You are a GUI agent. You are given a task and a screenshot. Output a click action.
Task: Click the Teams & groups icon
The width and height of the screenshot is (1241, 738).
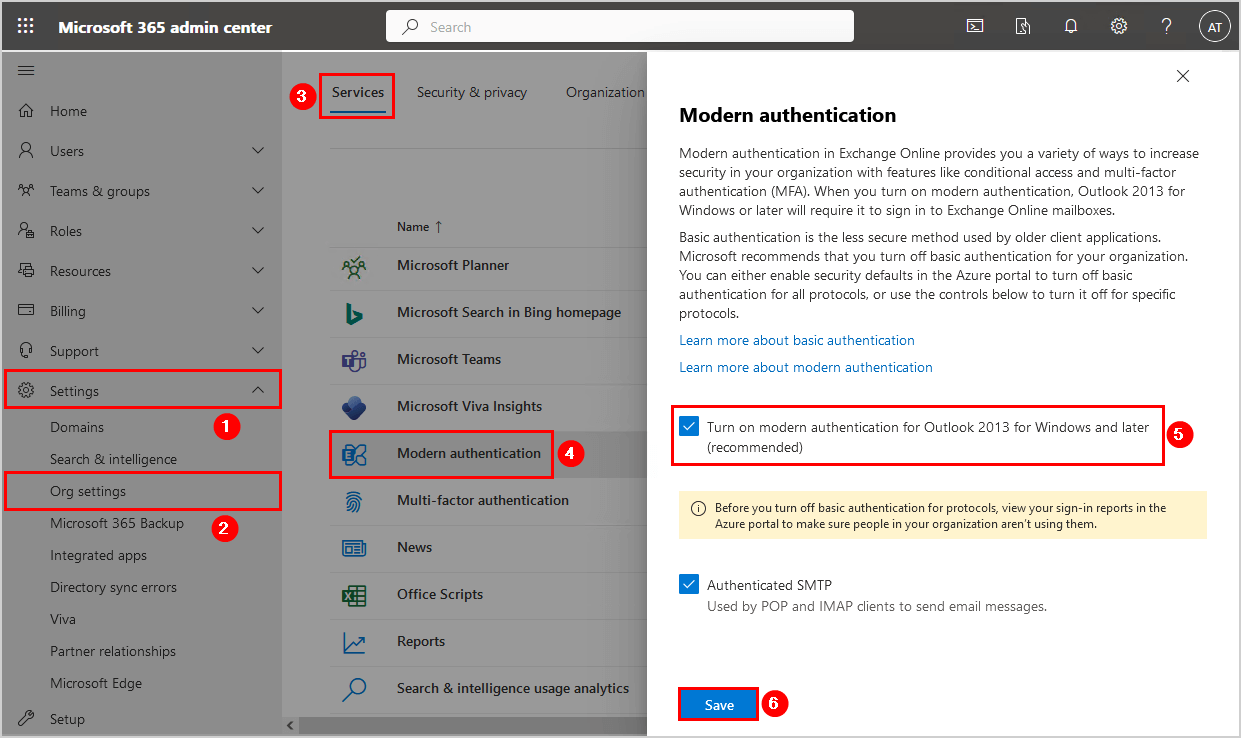coord(27,191)
